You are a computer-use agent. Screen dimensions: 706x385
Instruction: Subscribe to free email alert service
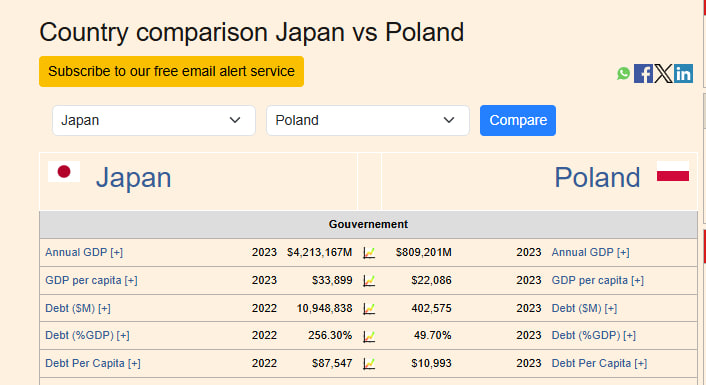coord(172,71)
